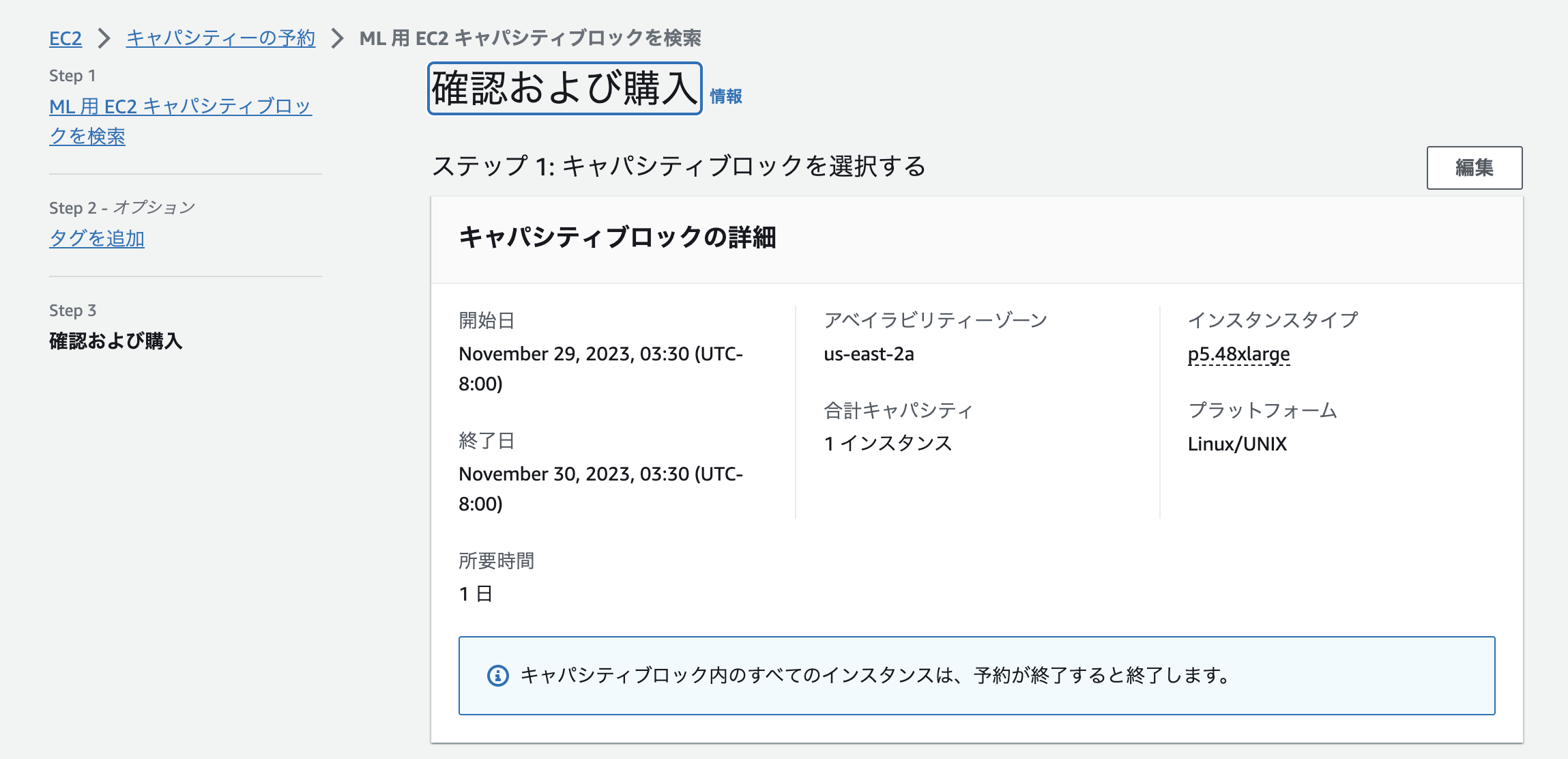Open the タグを追加 step link
Viewport: 1568px width, 759px height.
pyautogui.click(x=97, y=239)
